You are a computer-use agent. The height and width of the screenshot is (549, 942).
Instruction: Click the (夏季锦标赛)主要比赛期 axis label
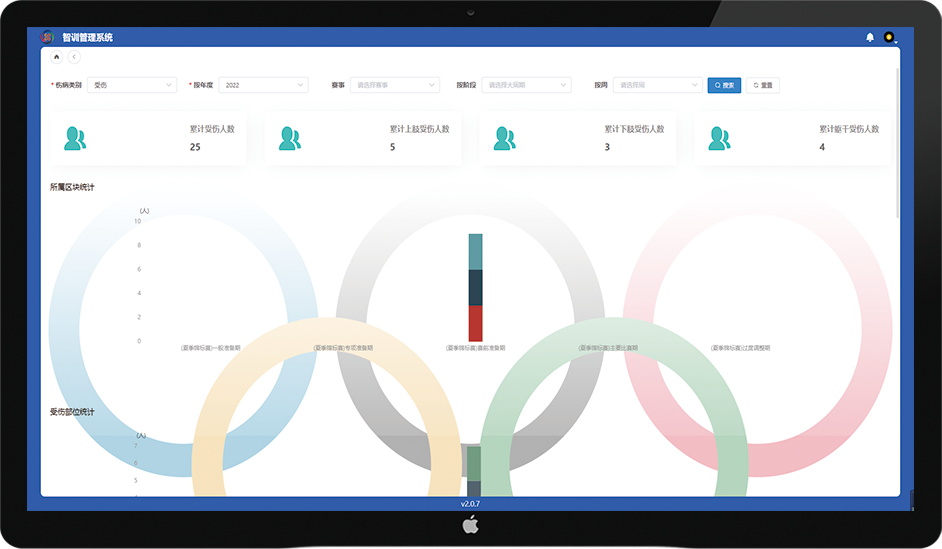(608, 348)
